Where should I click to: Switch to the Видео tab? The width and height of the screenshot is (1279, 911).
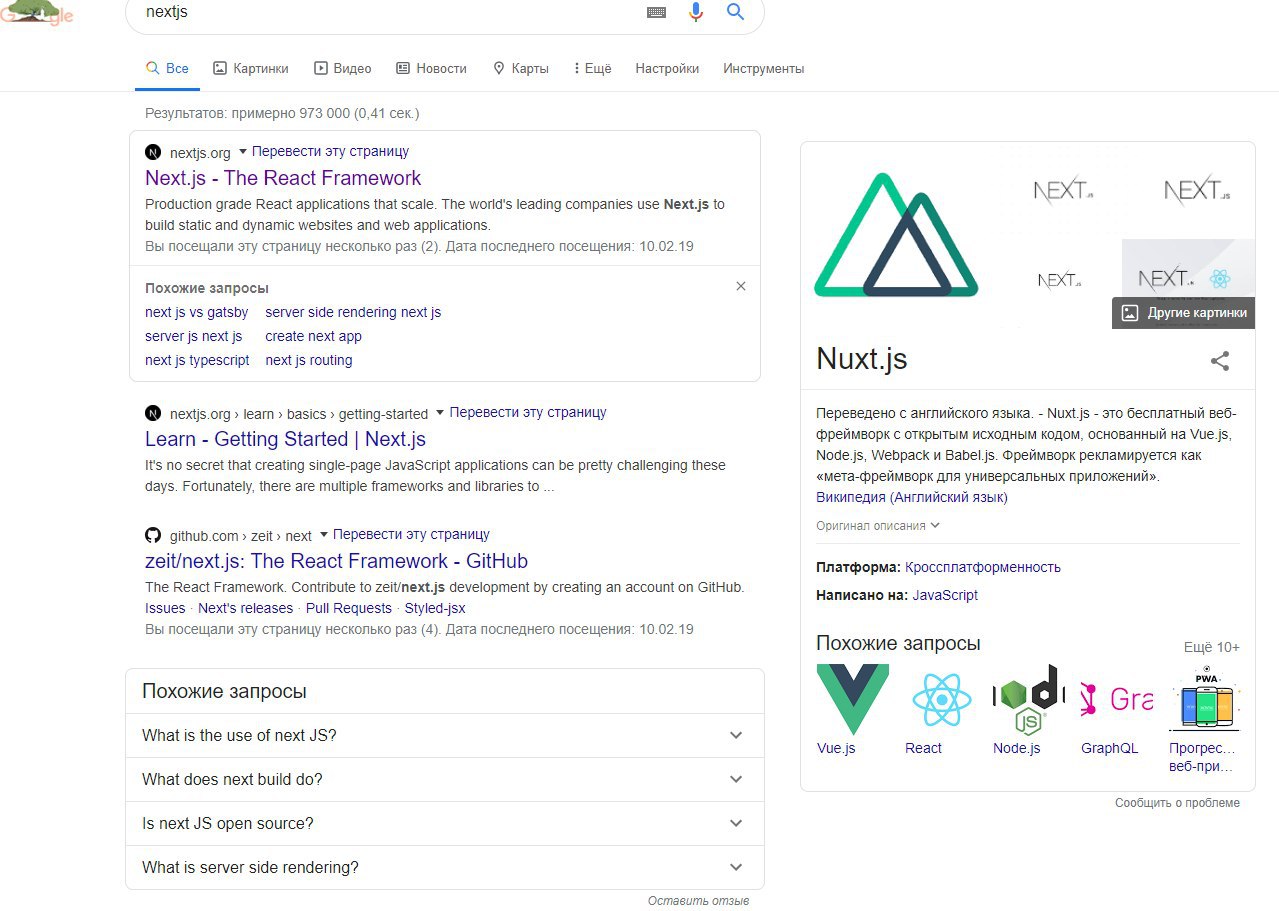click(342, 68)
